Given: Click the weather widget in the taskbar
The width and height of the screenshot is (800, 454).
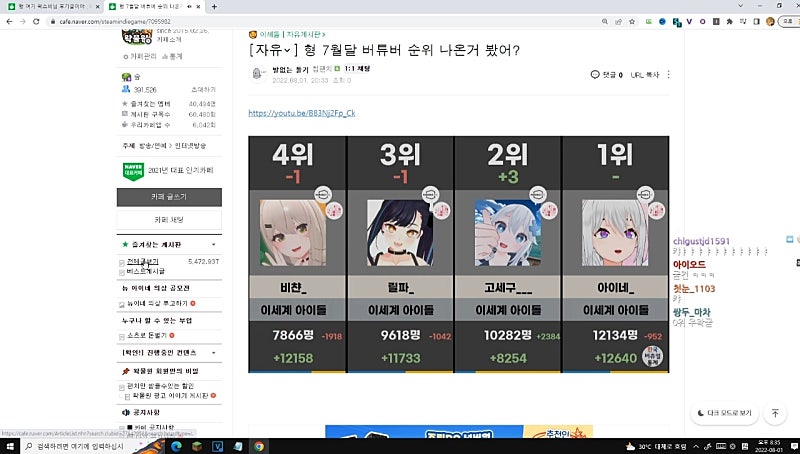Looking at the screenshot, I should (x=656, y=446).
